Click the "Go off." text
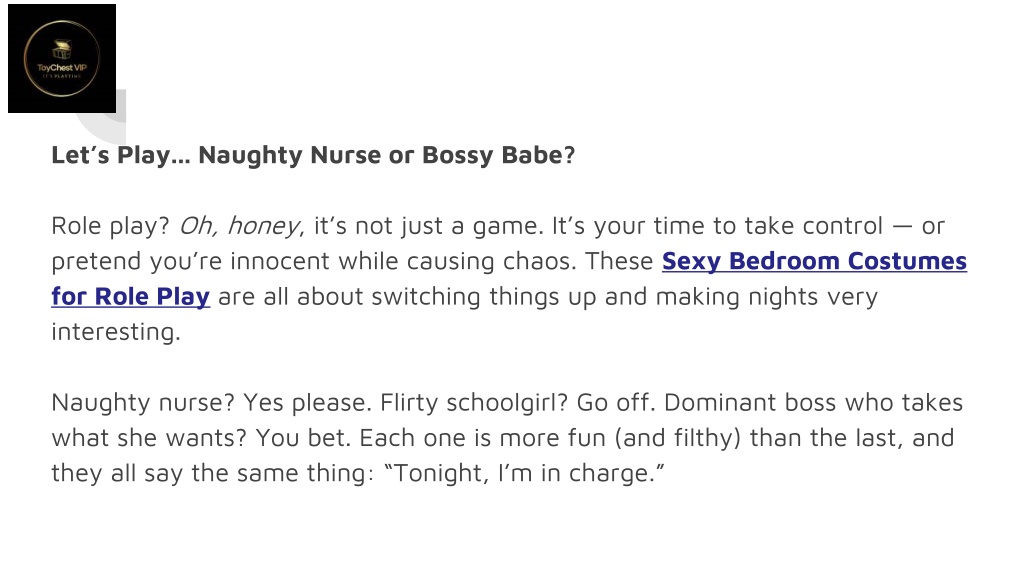The width and height of the screenshot is (1024, 576). (616, 402)
